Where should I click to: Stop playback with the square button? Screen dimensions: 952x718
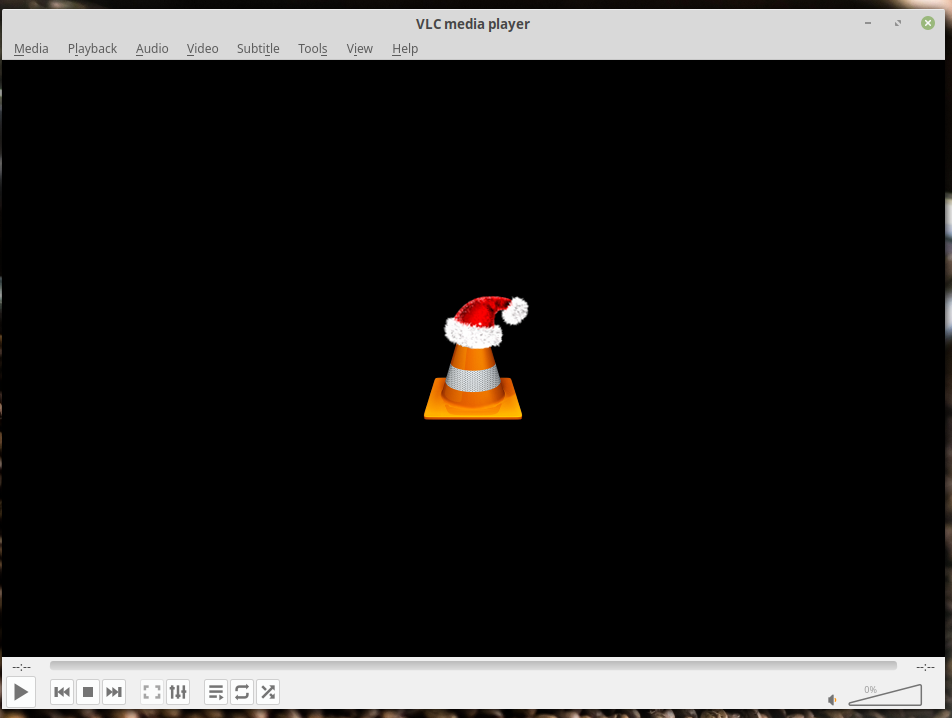[87, 692]
